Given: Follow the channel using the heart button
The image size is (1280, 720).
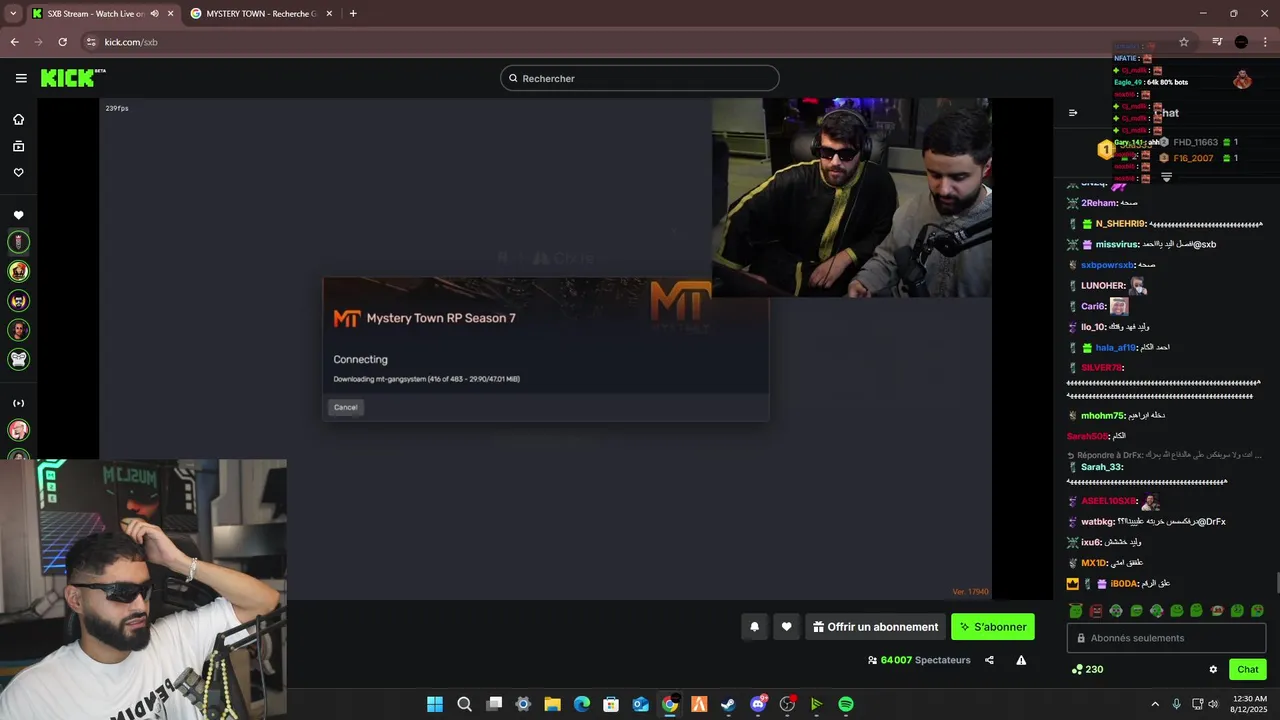Looking at the screenshot, I should tap(786, 627).
